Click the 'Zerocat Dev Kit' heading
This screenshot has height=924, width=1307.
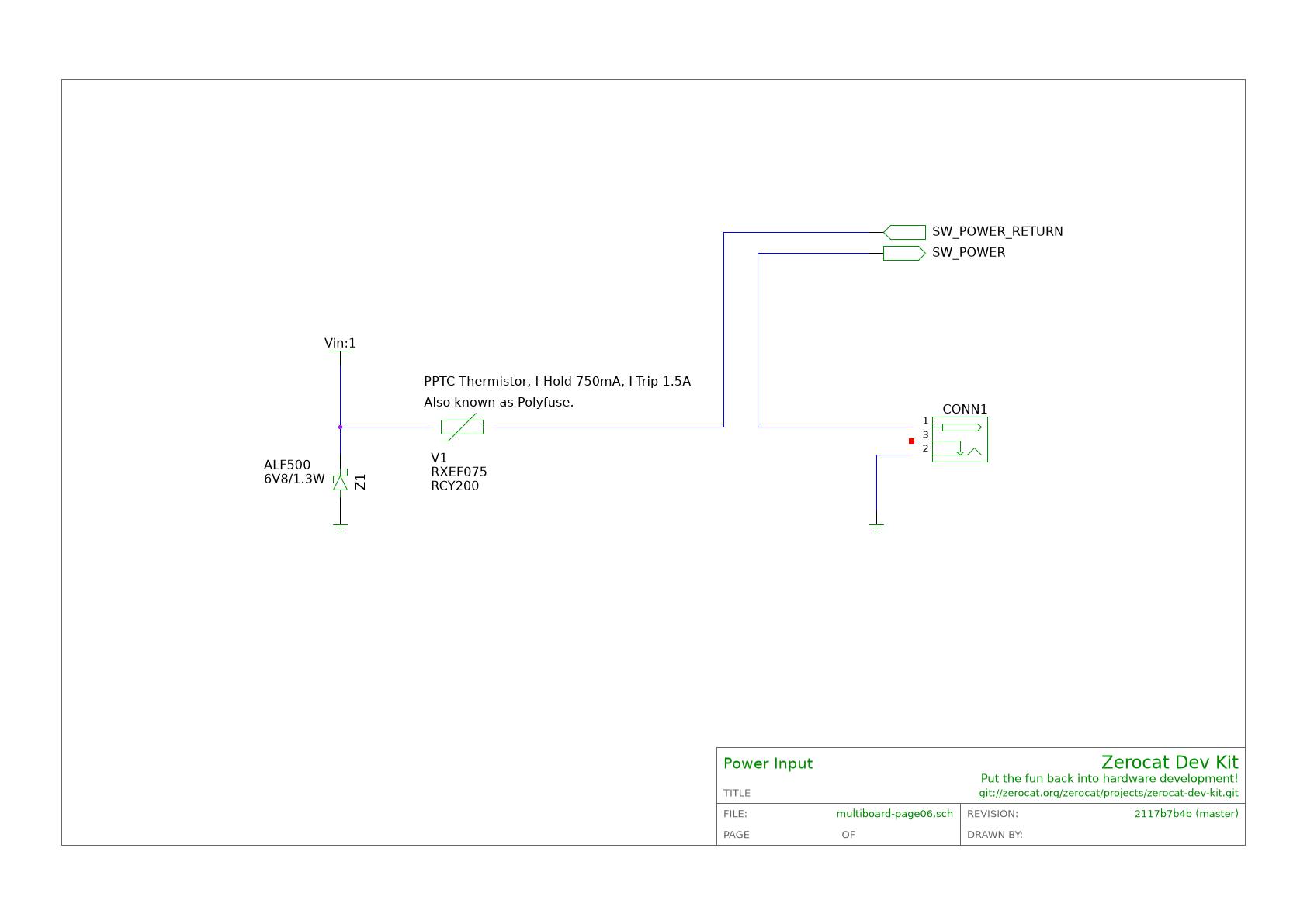coord(1170,762)
